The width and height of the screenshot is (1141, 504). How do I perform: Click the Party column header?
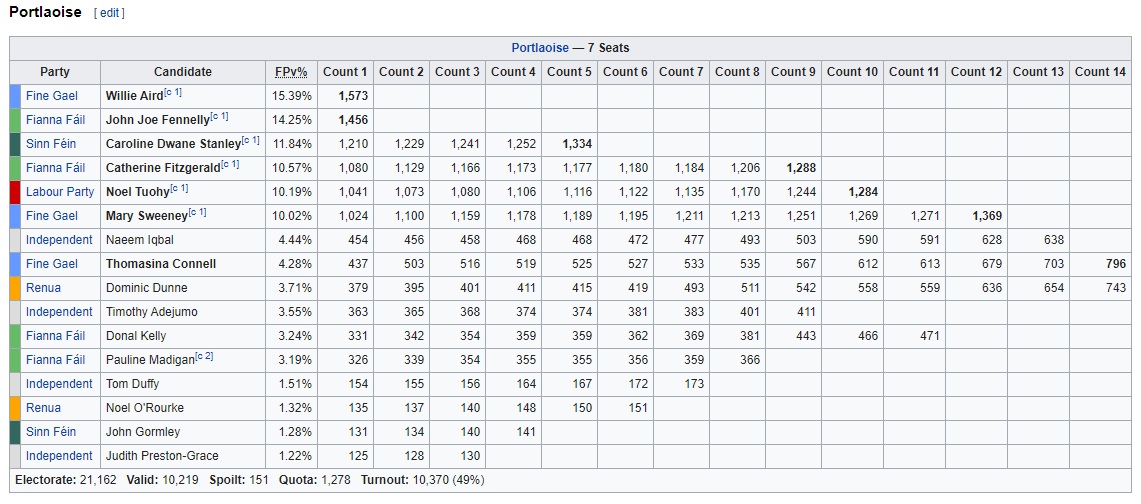pyautogui.click(x=55, y=72)
